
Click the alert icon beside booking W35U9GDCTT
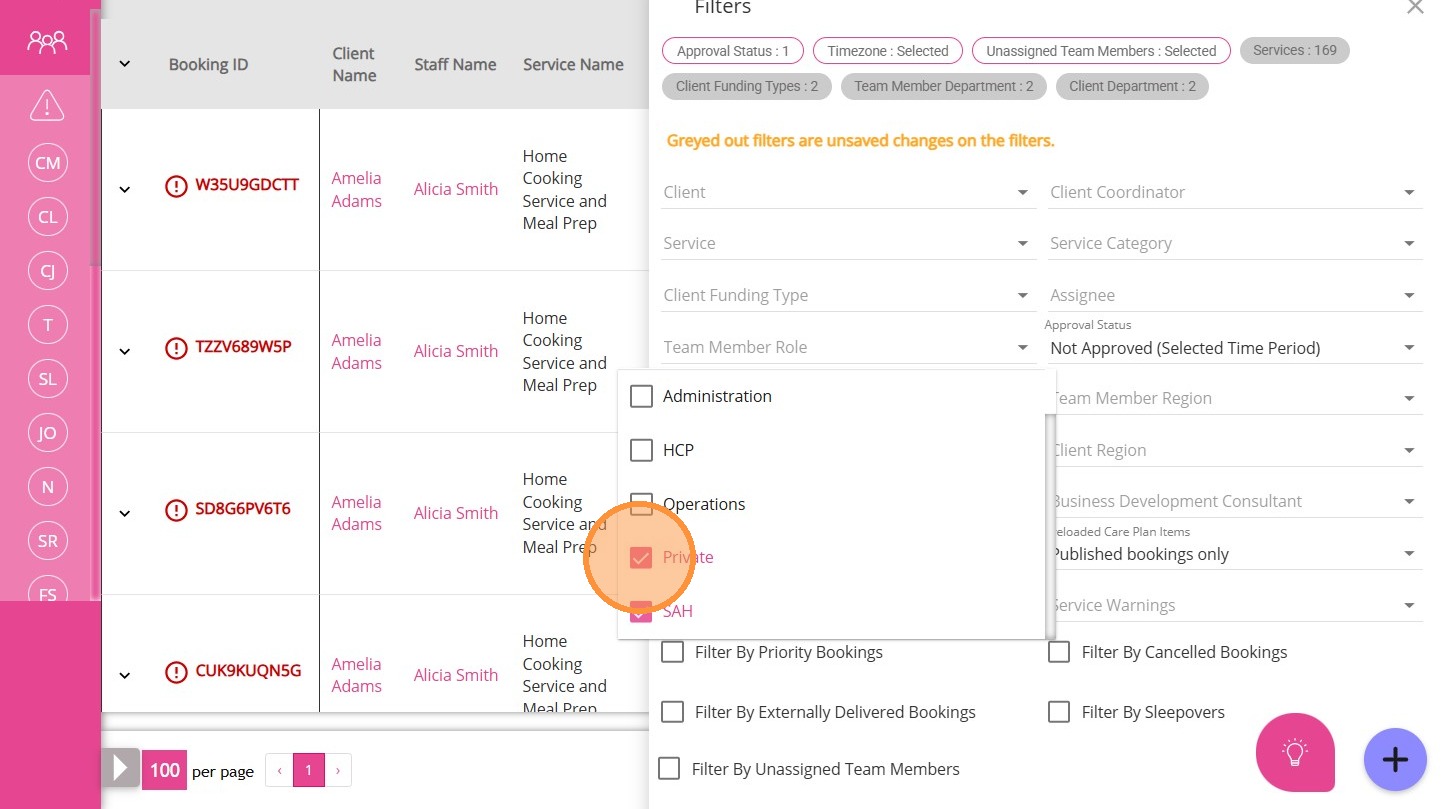(x=176, y=186)
